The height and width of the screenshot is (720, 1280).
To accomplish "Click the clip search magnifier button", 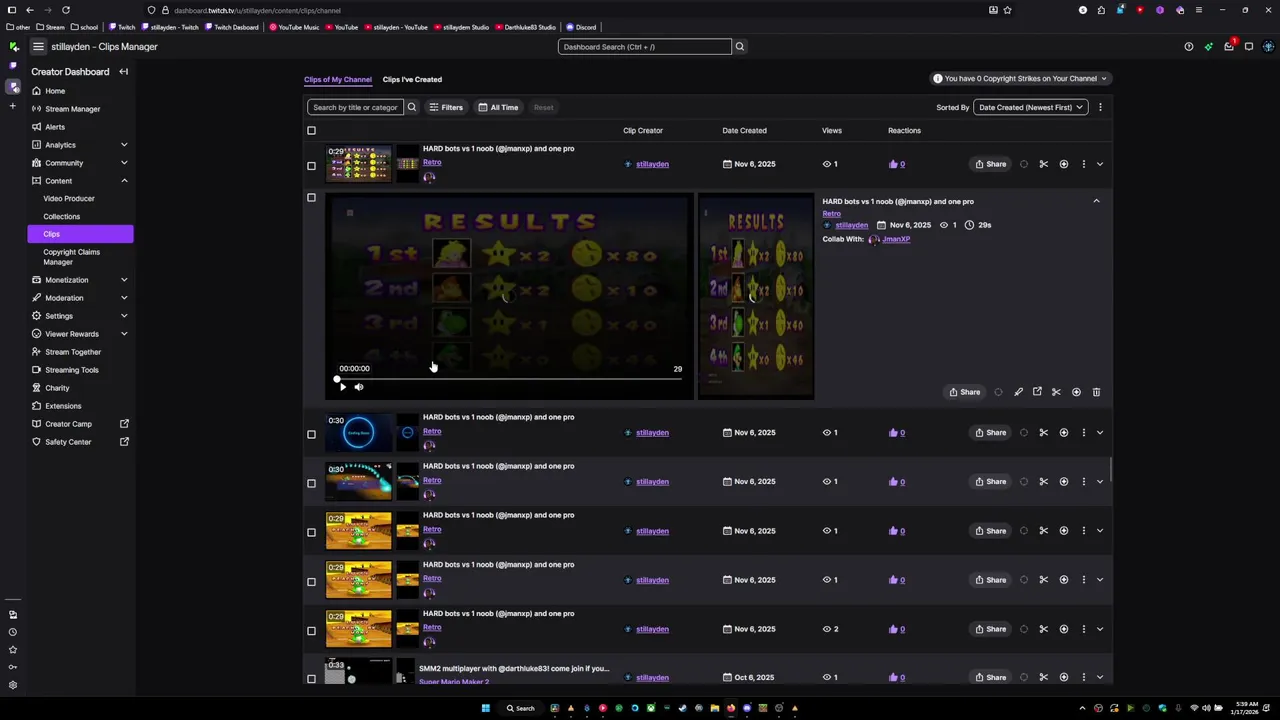I will [411, 107].
